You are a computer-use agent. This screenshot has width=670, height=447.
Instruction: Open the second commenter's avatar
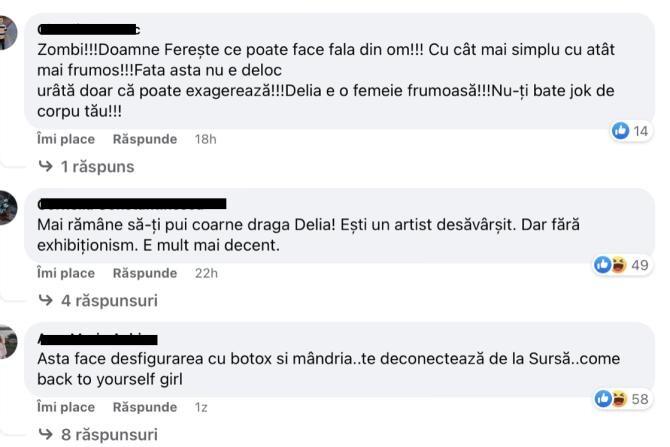click(x=8, y=207)
